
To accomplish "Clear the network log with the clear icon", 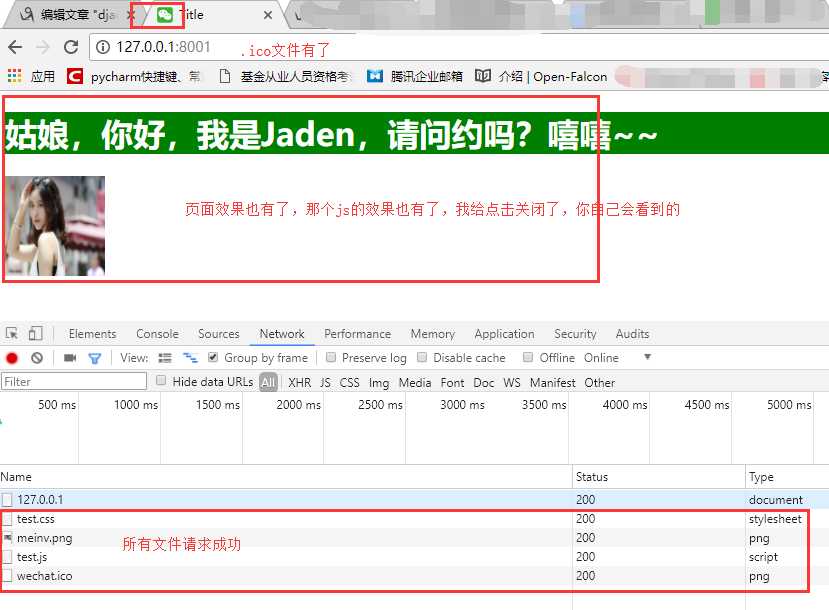I will [36, 358].
